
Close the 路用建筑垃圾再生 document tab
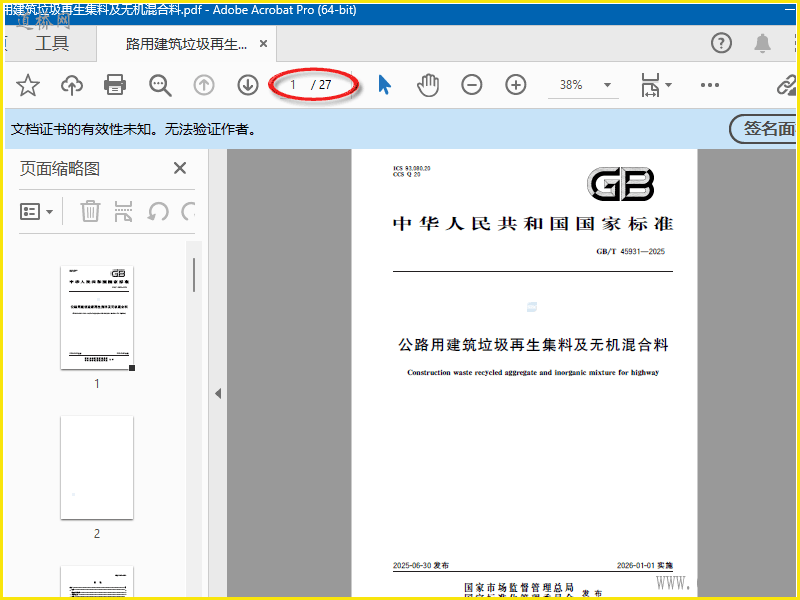pyautogui.click(x=263, y=44)
